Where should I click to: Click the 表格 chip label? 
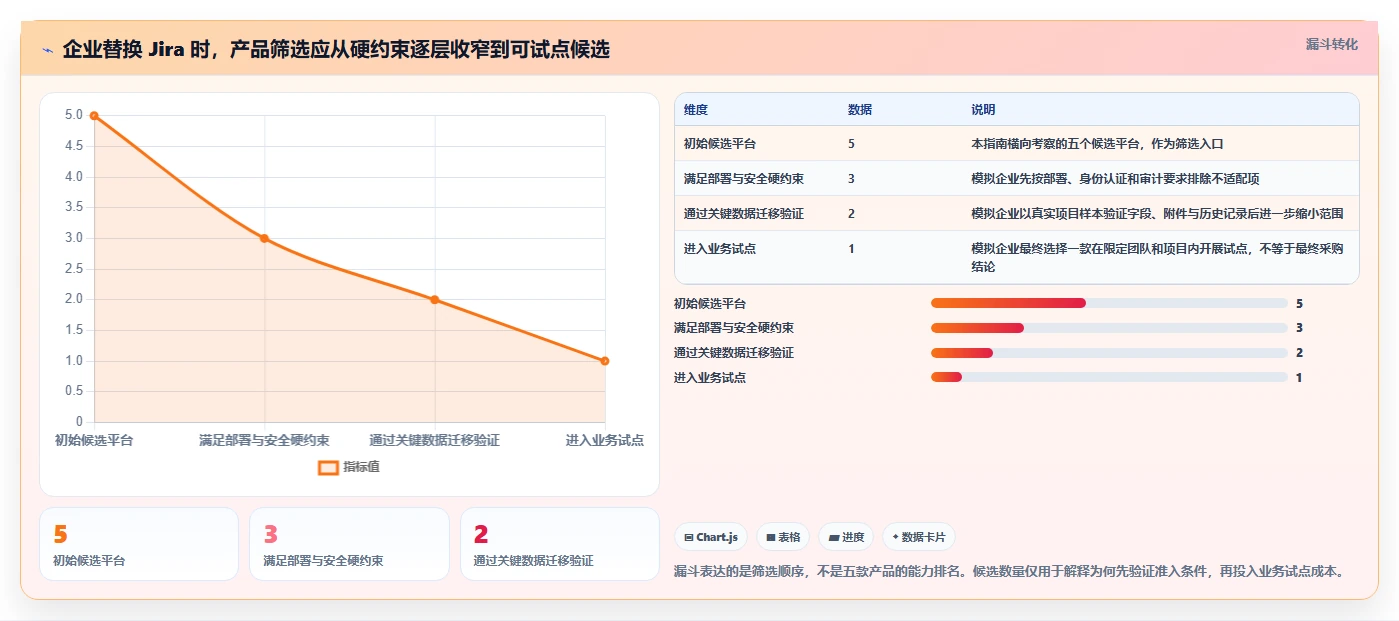tap(790, 538)
